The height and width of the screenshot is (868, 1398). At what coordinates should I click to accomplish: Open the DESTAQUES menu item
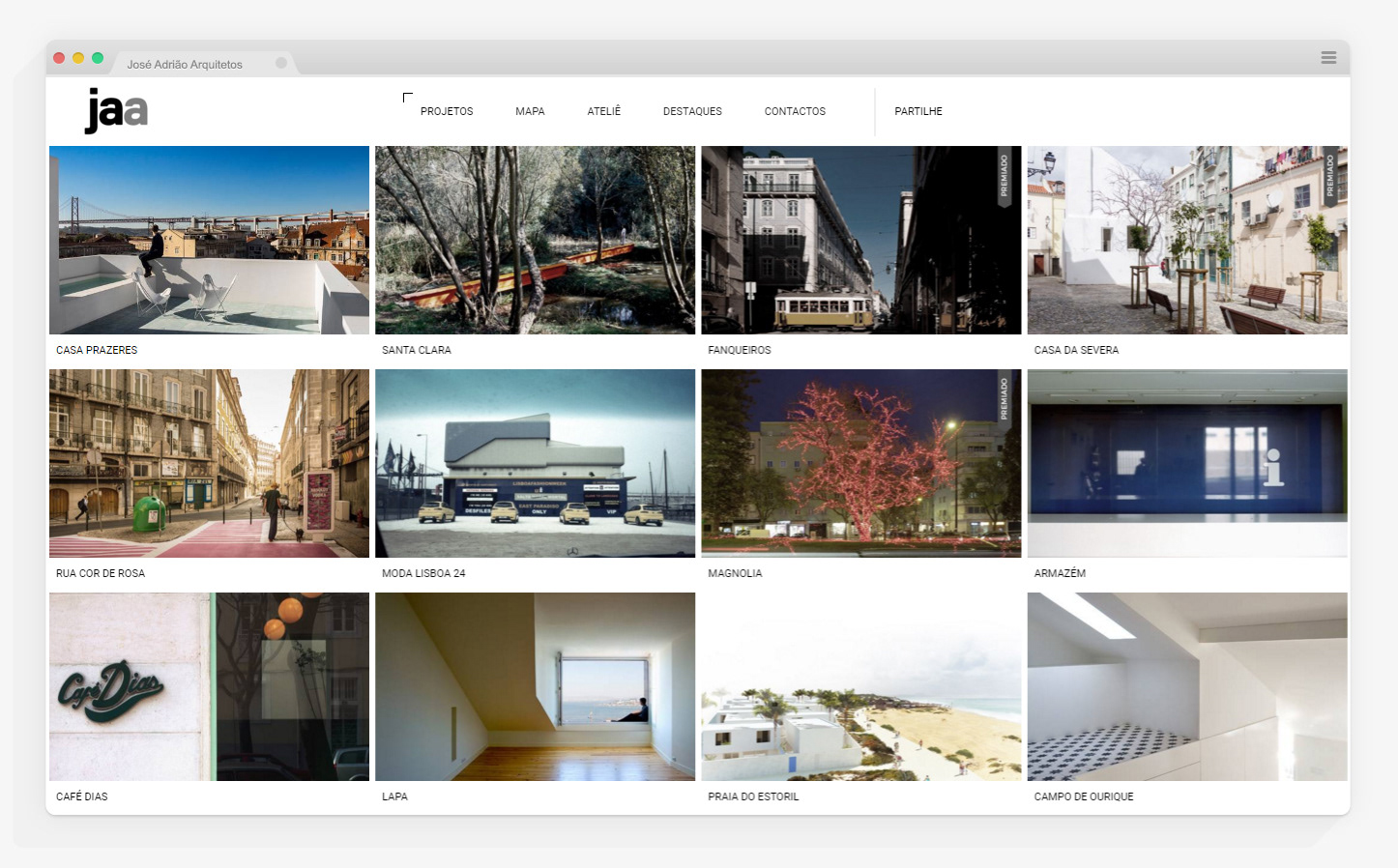coord(692,111)
